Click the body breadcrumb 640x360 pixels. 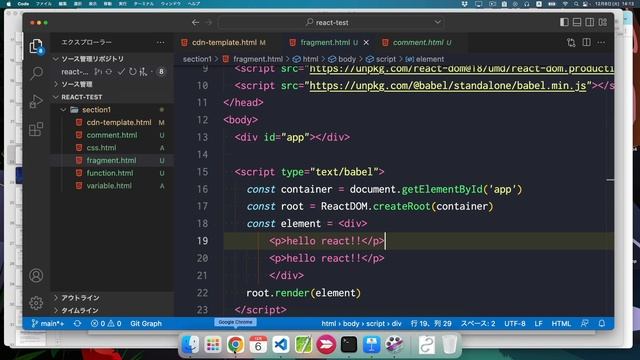tap(342, 59)
